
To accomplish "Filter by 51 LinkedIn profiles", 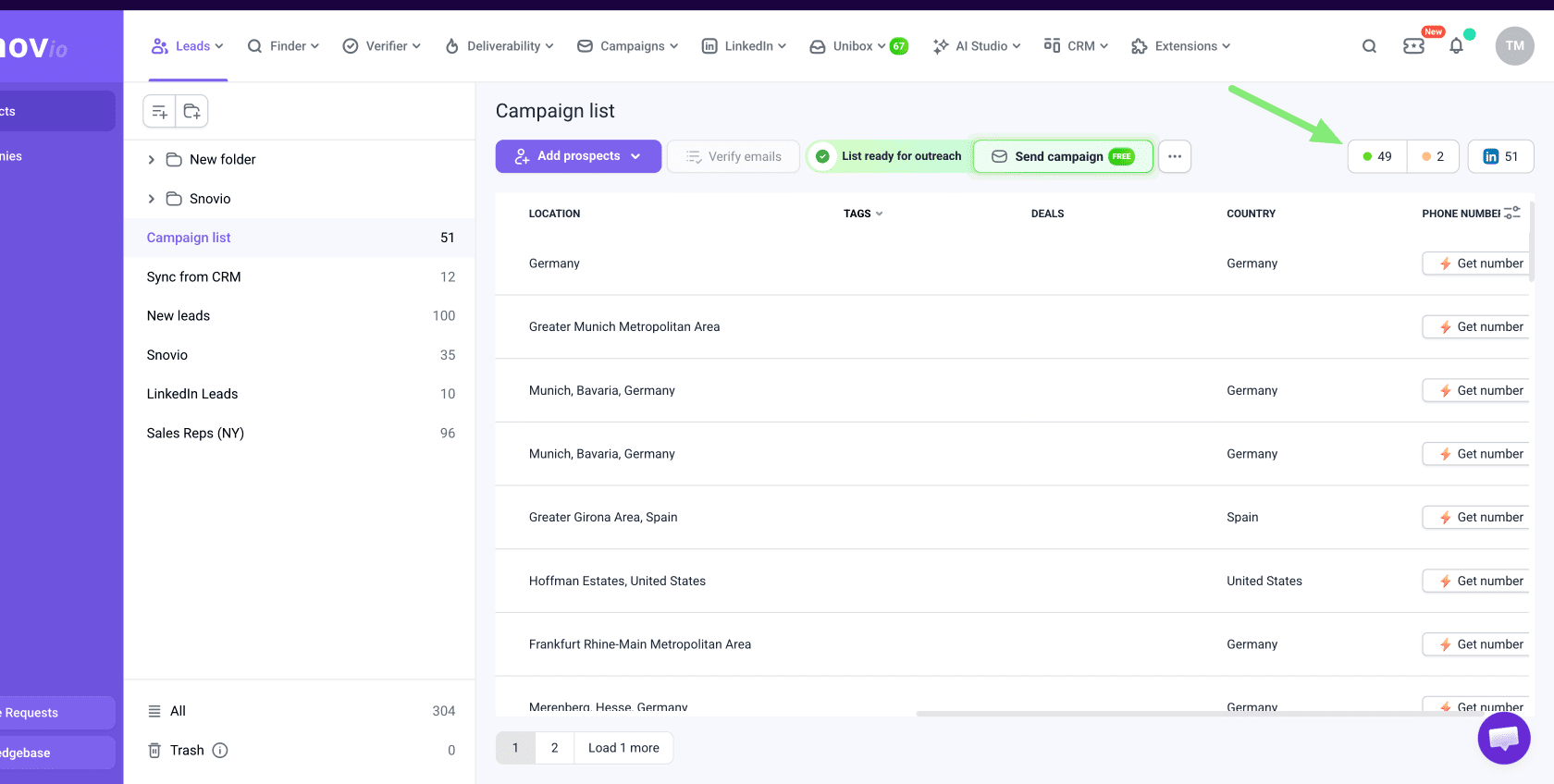I will (x=1500, y=156).
